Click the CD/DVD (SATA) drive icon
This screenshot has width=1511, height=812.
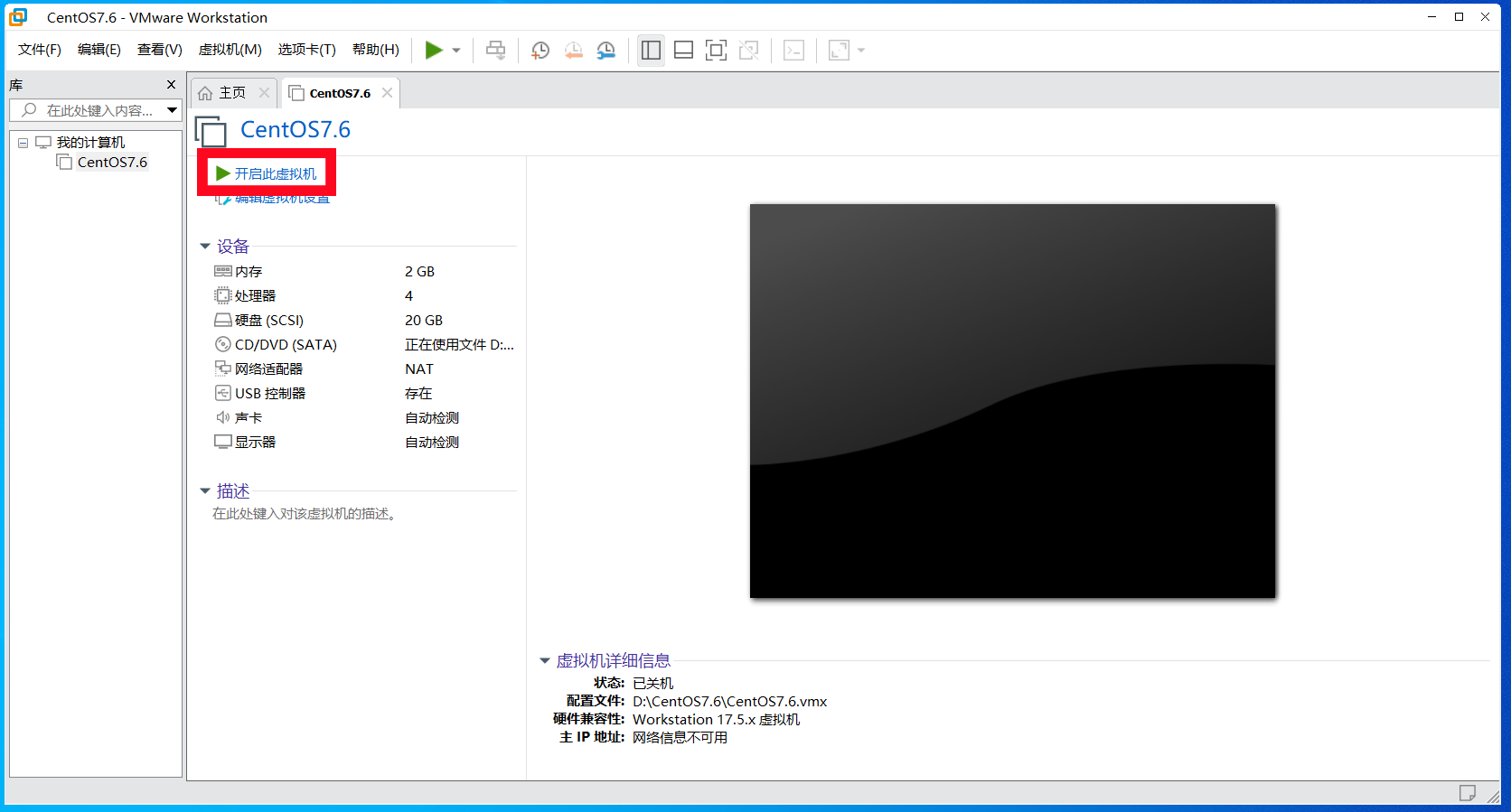[x=223, y=344]
